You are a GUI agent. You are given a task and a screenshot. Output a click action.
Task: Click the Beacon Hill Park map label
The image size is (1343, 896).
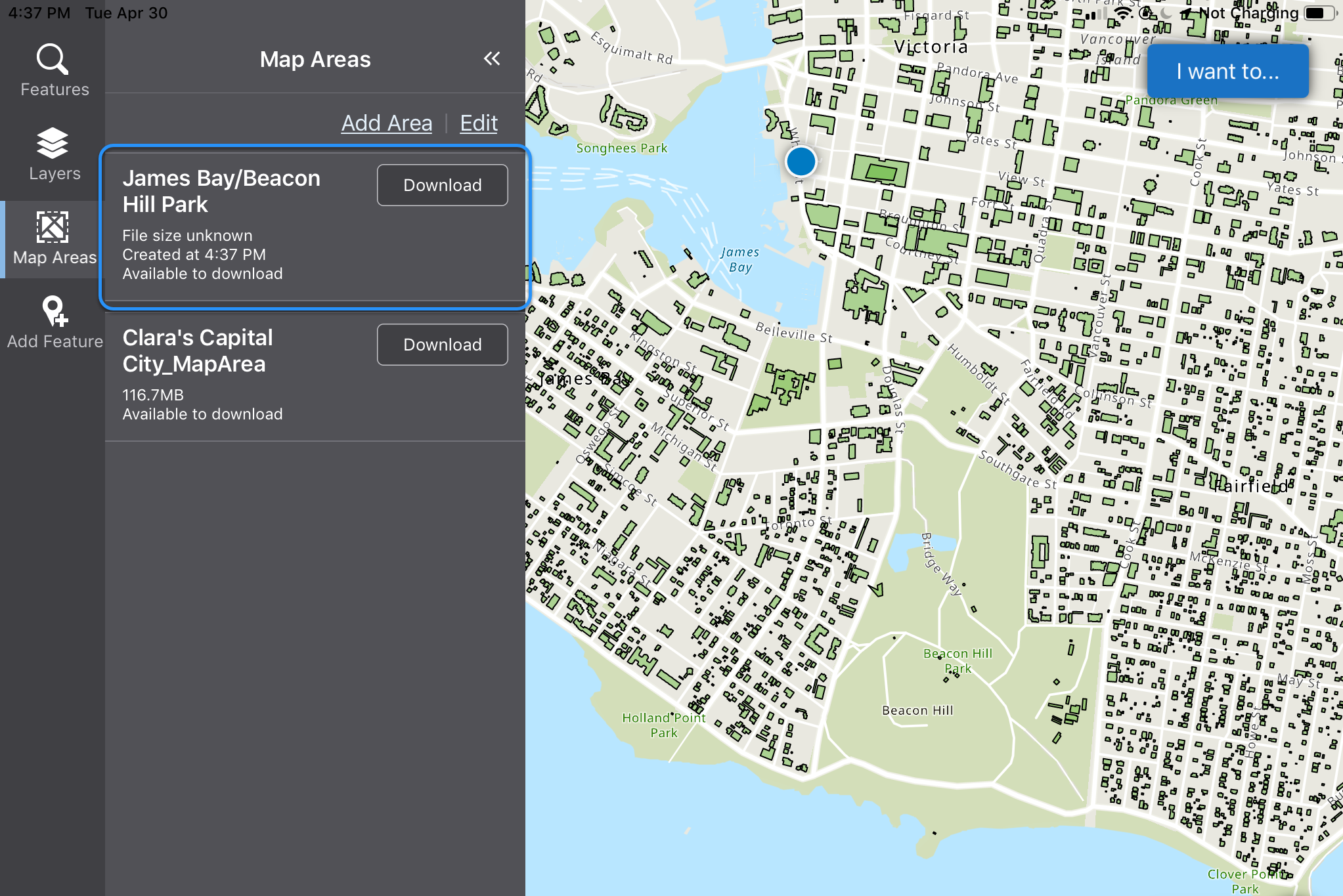pyautogui.click(x=958, y=661)
